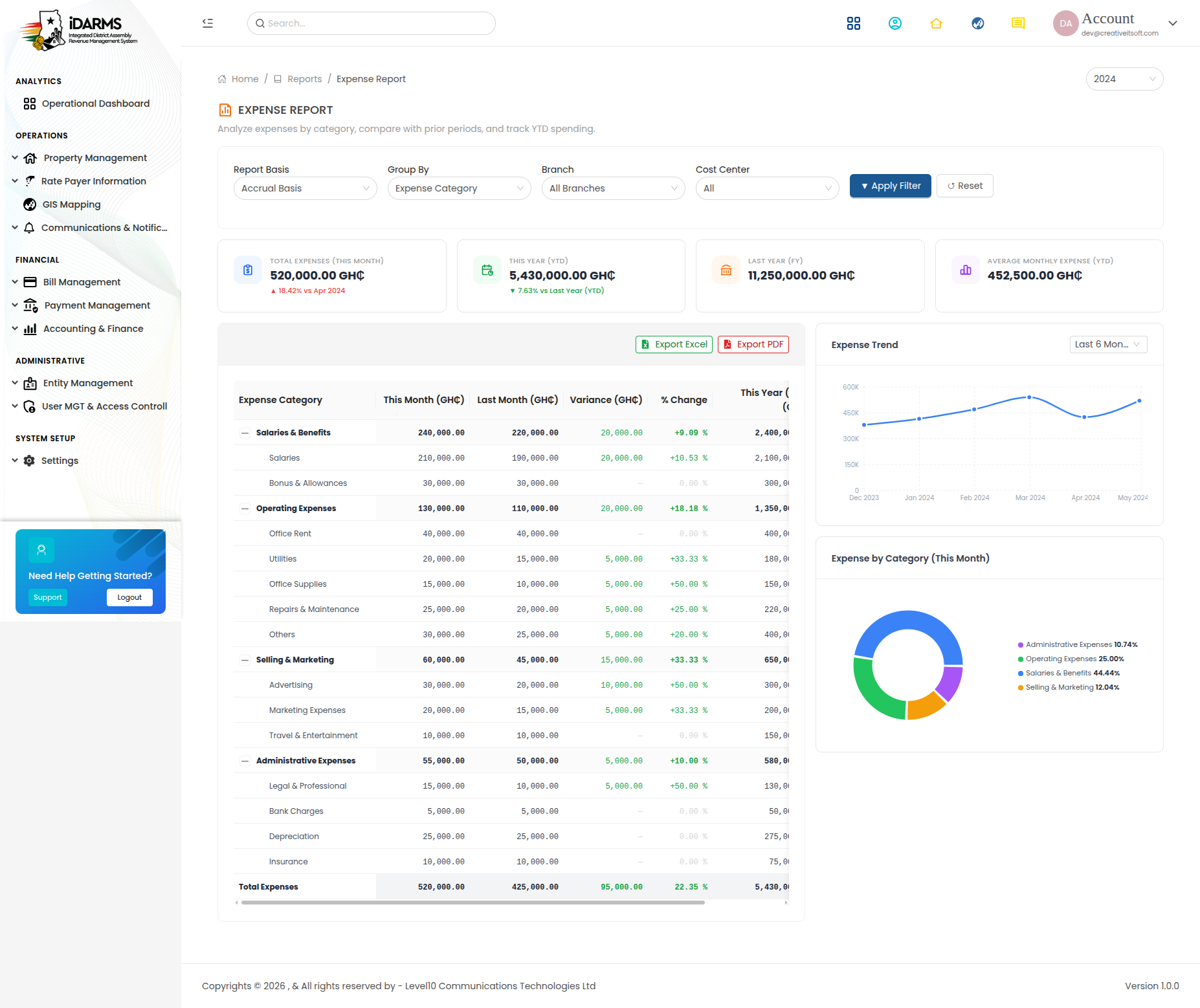Expand Bill Management menu
Image resolution: width=1200 pixels, height=1008 pixels.
(x=15, y=282)
